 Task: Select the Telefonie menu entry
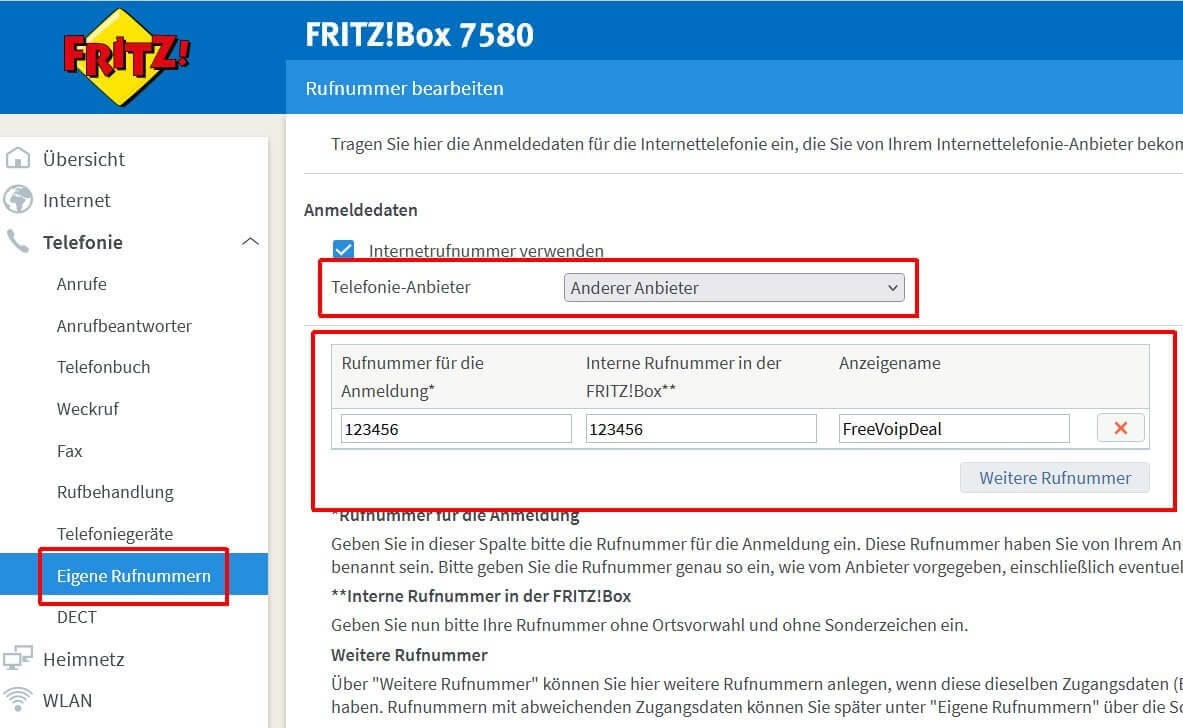(x=82, y=242)
